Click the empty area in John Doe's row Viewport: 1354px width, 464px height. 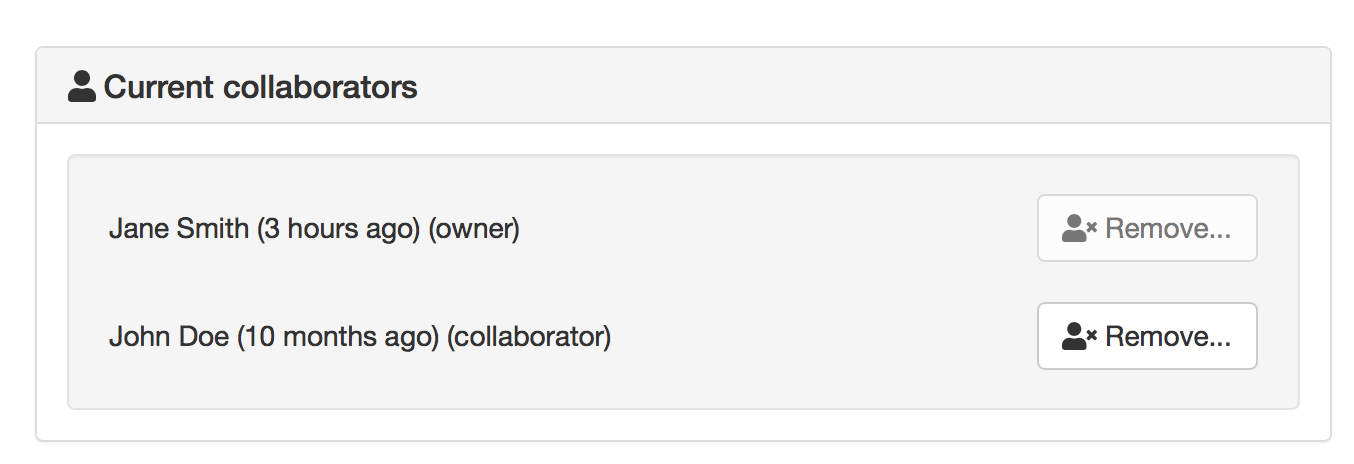coord(820,337)
